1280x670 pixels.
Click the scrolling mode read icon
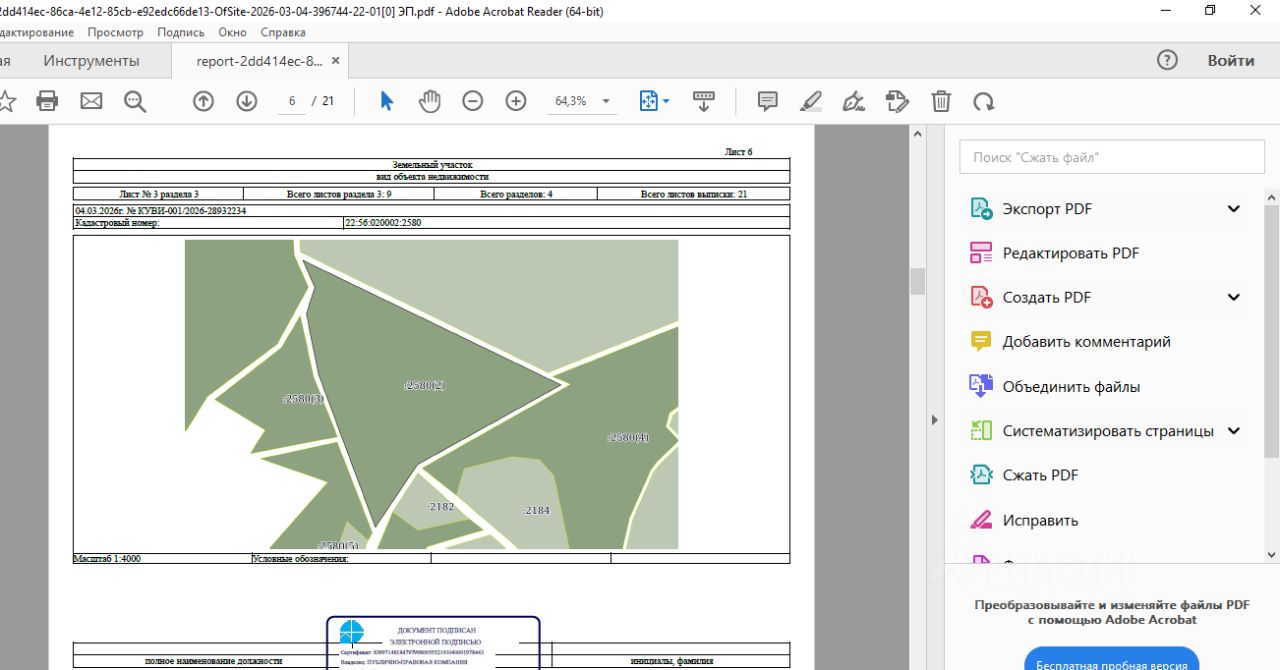tap(704, 101)
